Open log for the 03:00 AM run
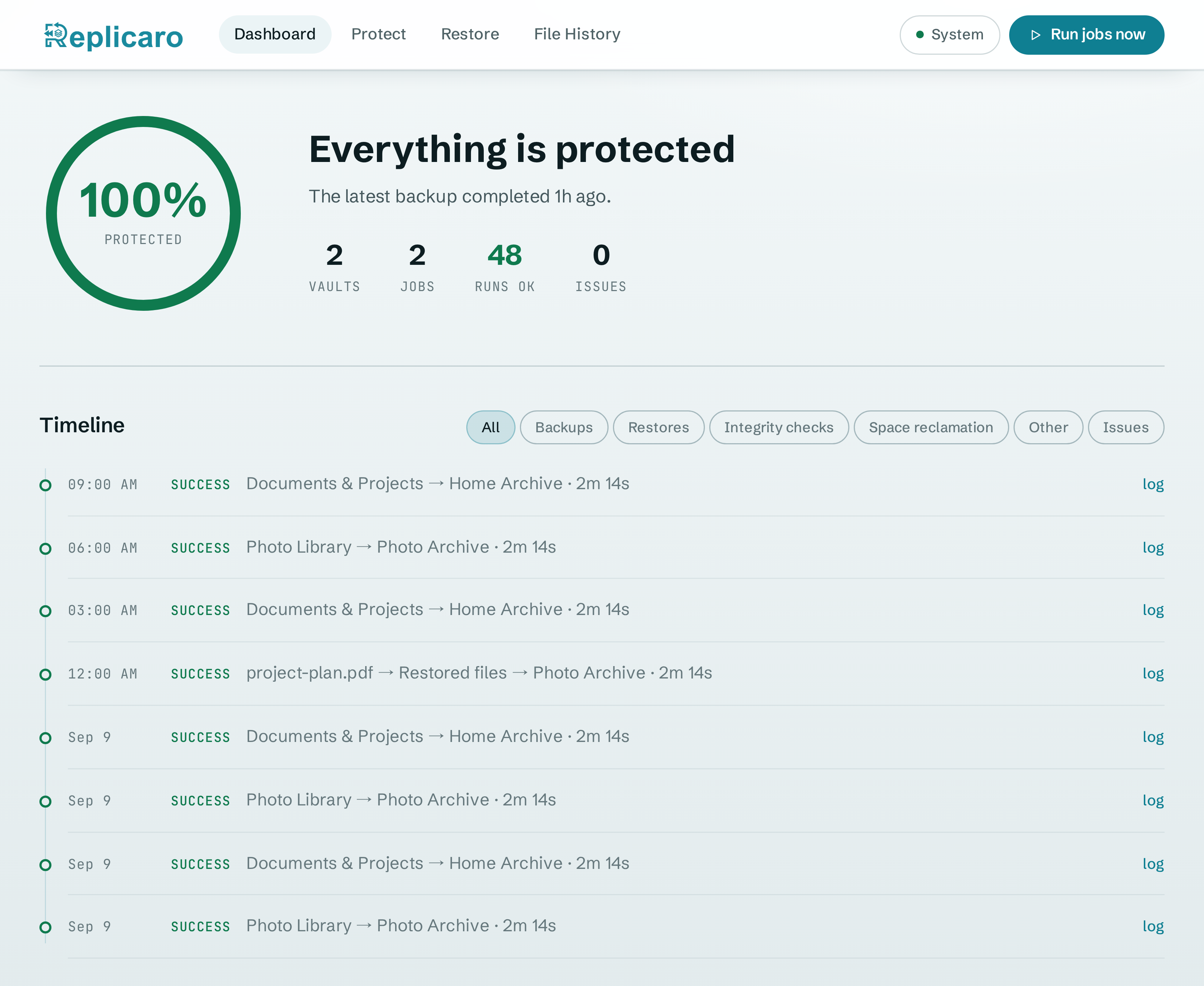This screenshot has height=986, width=1204. pyautogui.click(x=1153, y=611)
